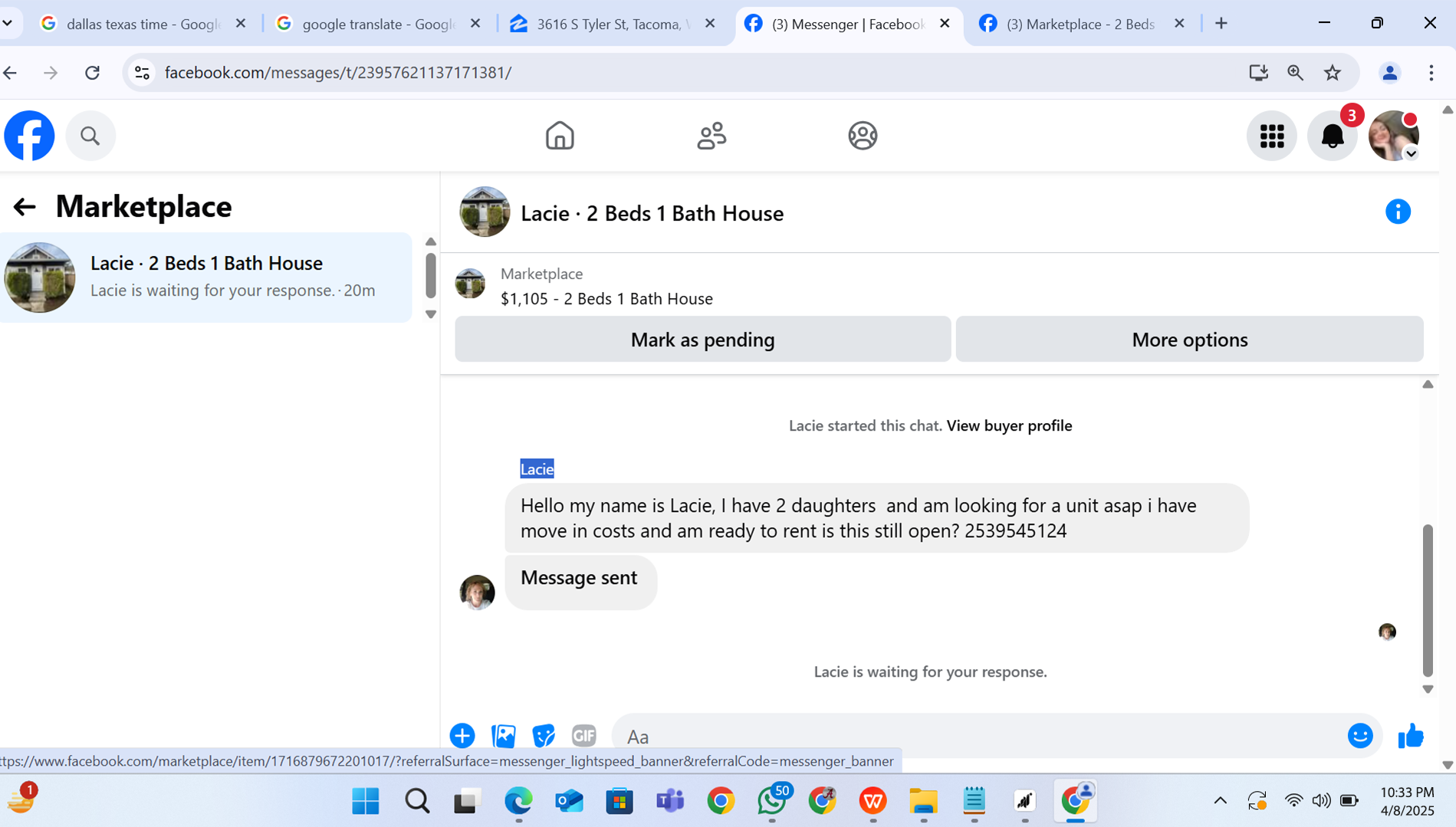Click sender avatar beside Message sent
Image resolution: width=1456 pixels, height=827 pixels.
coord(477,592)
